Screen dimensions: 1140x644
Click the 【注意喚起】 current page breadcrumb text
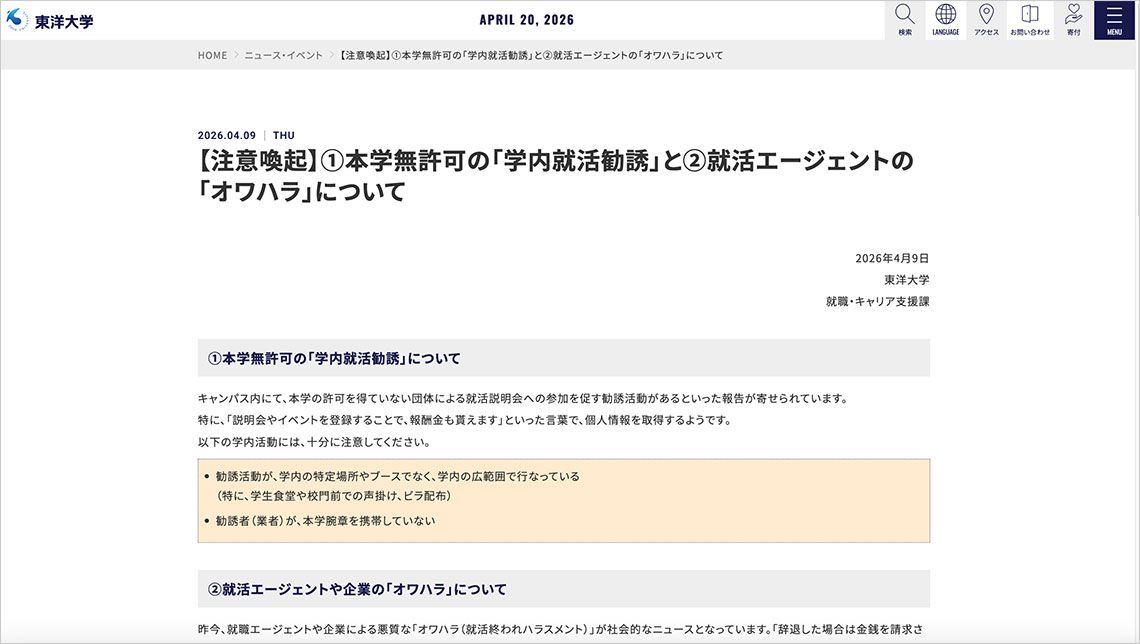pyautogui.click(x=531, y=55)
